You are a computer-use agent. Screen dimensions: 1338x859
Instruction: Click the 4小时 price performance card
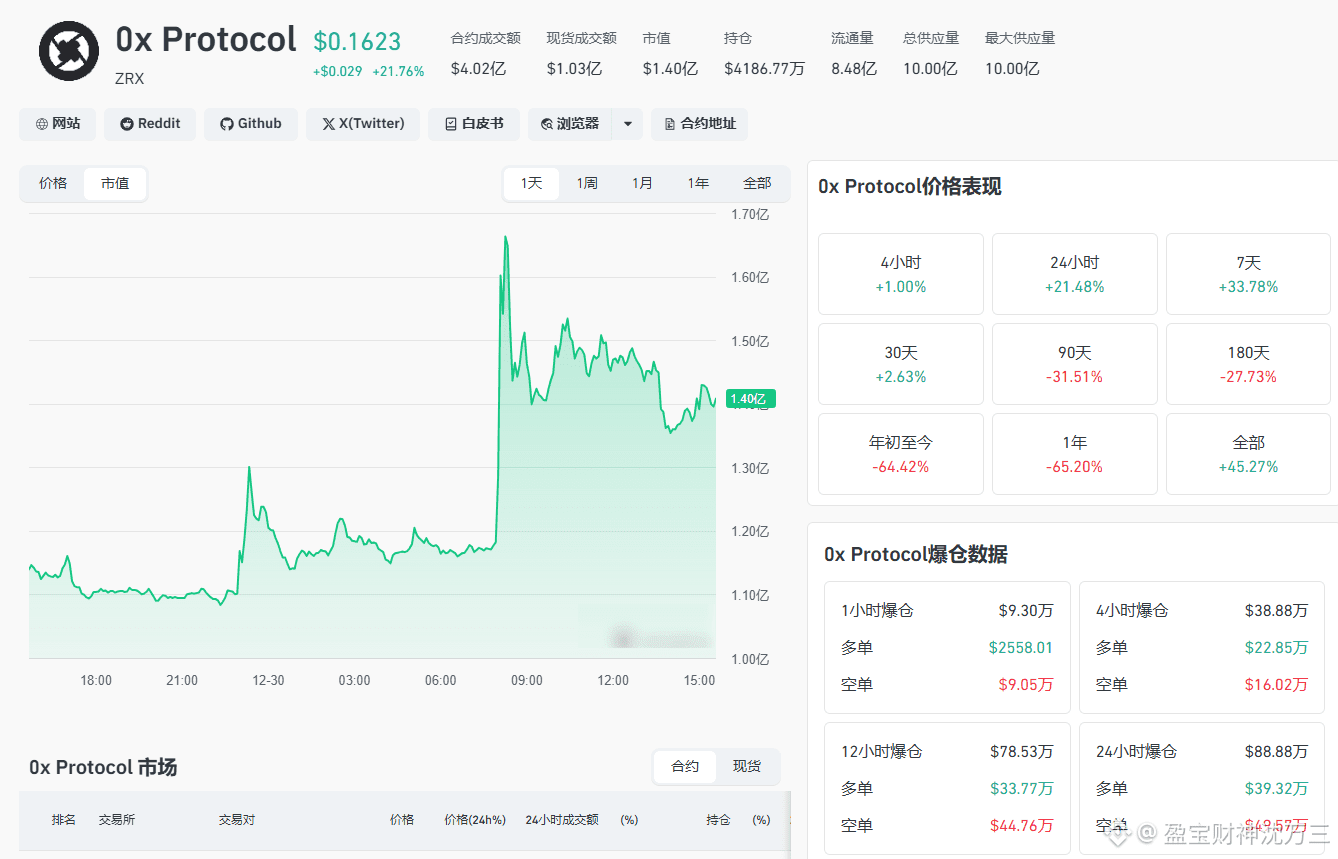901,274
